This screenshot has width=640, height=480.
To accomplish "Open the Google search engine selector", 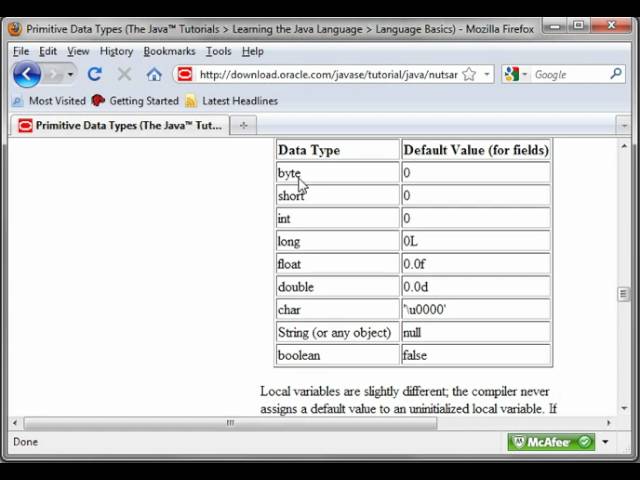I will pyautogui.click(x=516, y=74).
